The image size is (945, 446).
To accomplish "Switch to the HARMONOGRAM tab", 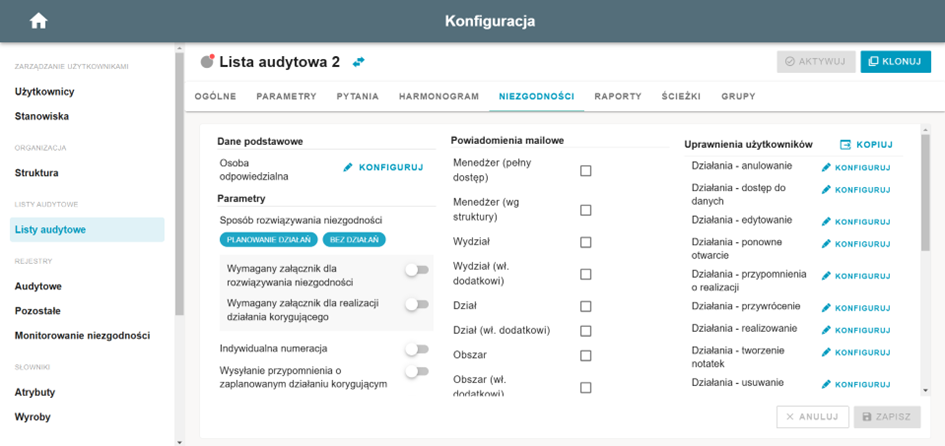I will click(439, 96).
